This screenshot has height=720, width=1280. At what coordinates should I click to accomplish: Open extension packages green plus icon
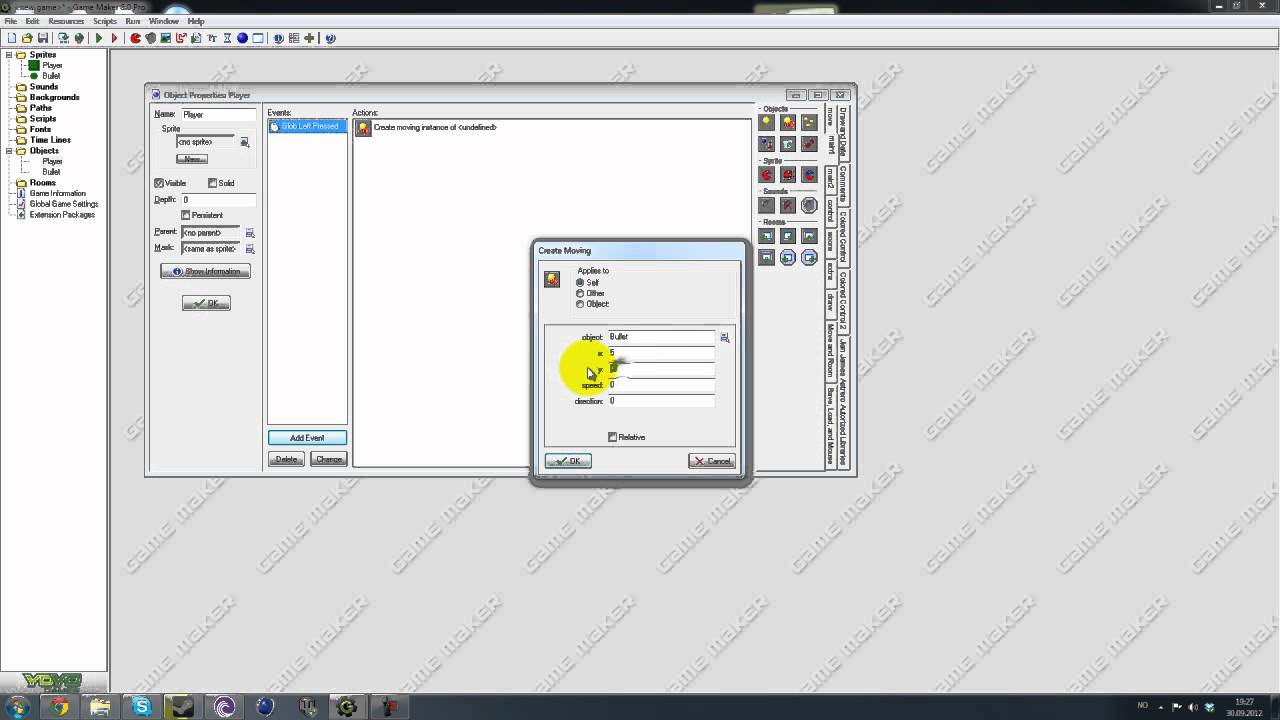point(309,38)
